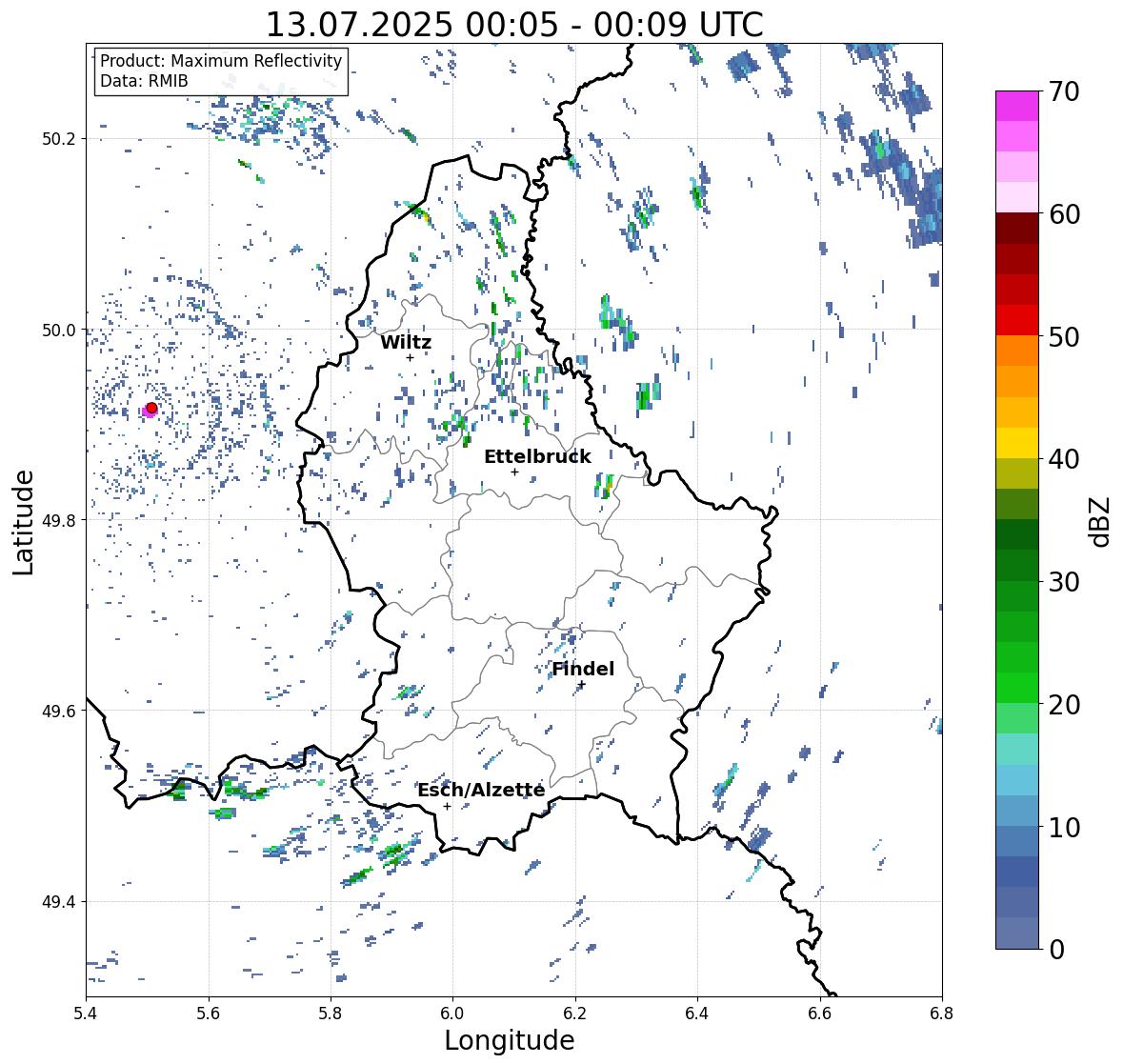The height and width of the screenshot is (1064, 1123).
Task: Click the Latitude axis label
Action: pyautogui.click(x=23, y=522)
